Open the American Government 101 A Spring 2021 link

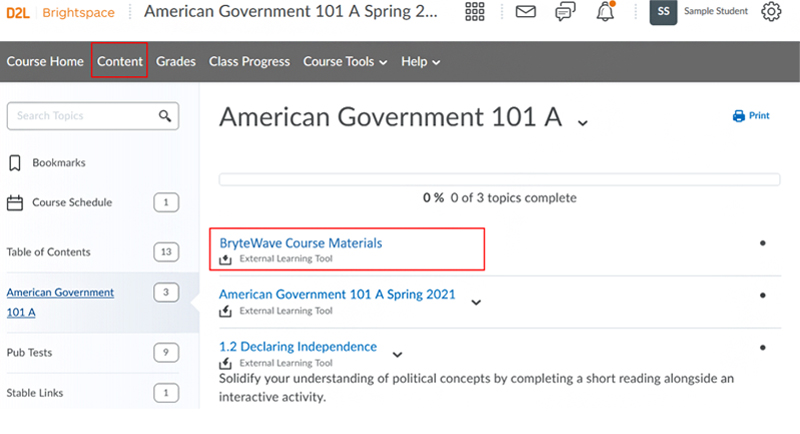(x=337, y=294)
